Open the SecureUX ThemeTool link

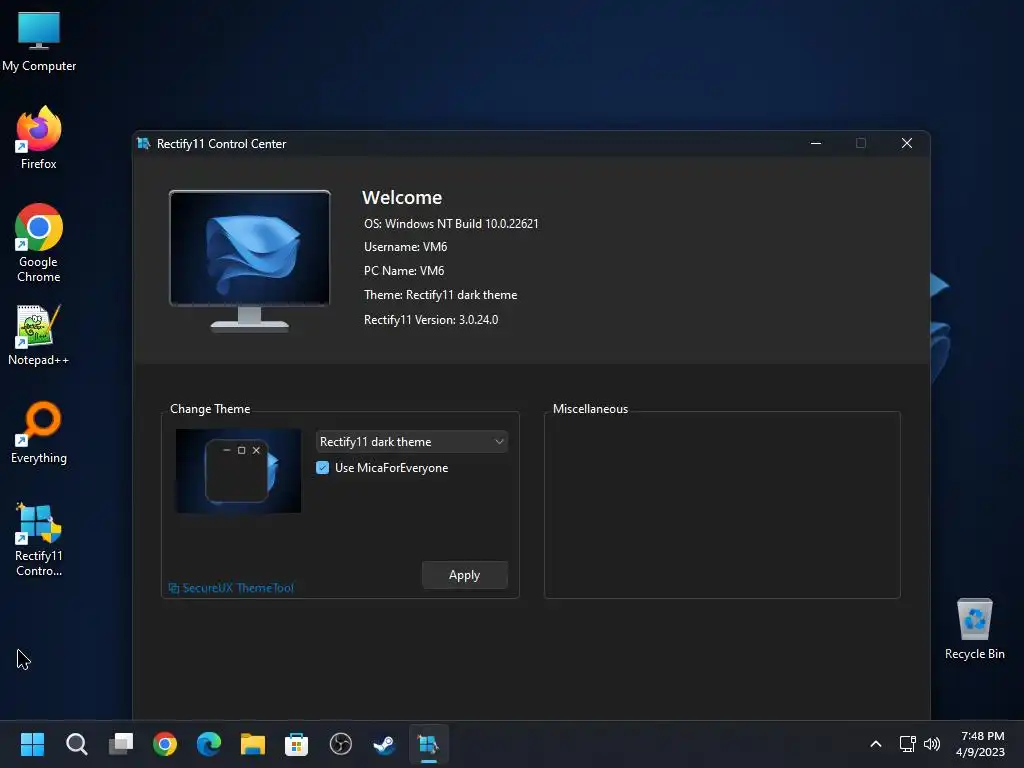[231, 588]
